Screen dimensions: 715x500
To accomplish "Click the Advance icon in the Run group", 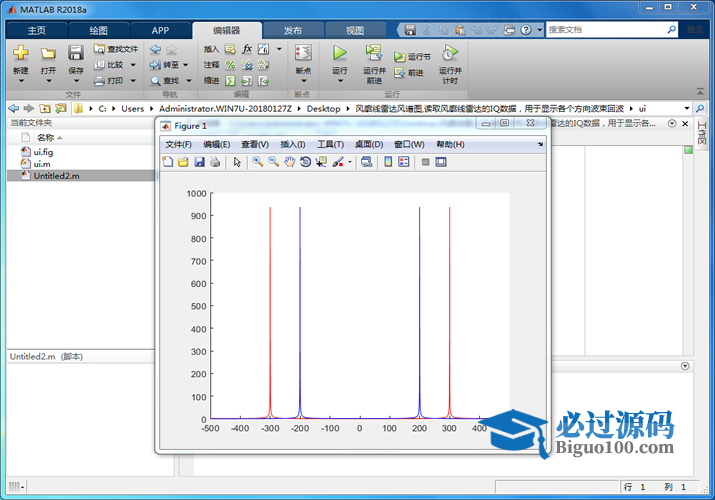I will [399, 72].
